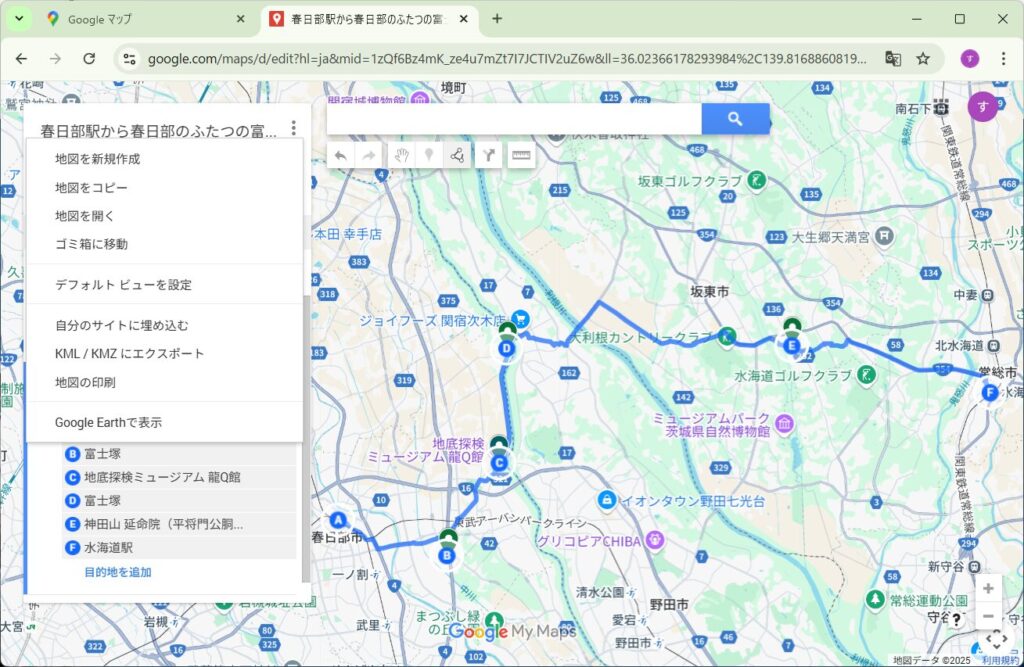Click 水海道ゴルフクラブ place label
Image resolution: width=1024 pixels, height=667 pixels.
pyautogui.click(x=793, y=376)
